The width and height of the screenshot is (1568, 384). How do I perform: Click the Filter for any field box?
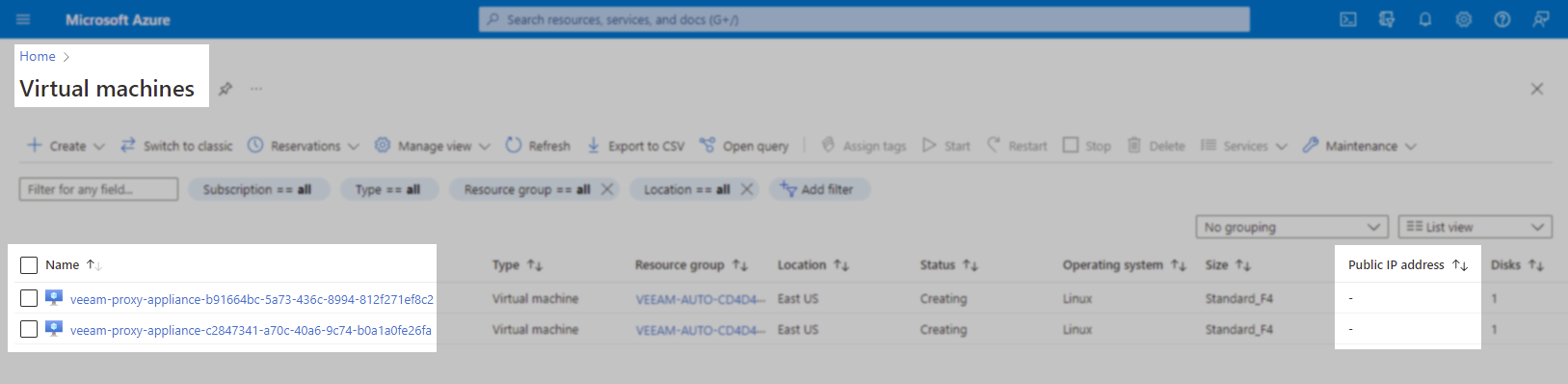tap(98, 189)
